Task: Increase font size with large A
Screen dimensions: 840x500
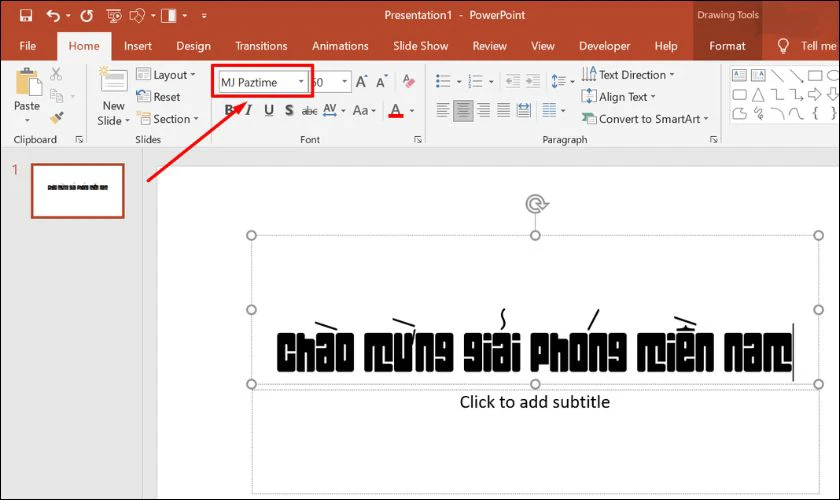Action: 362,81
